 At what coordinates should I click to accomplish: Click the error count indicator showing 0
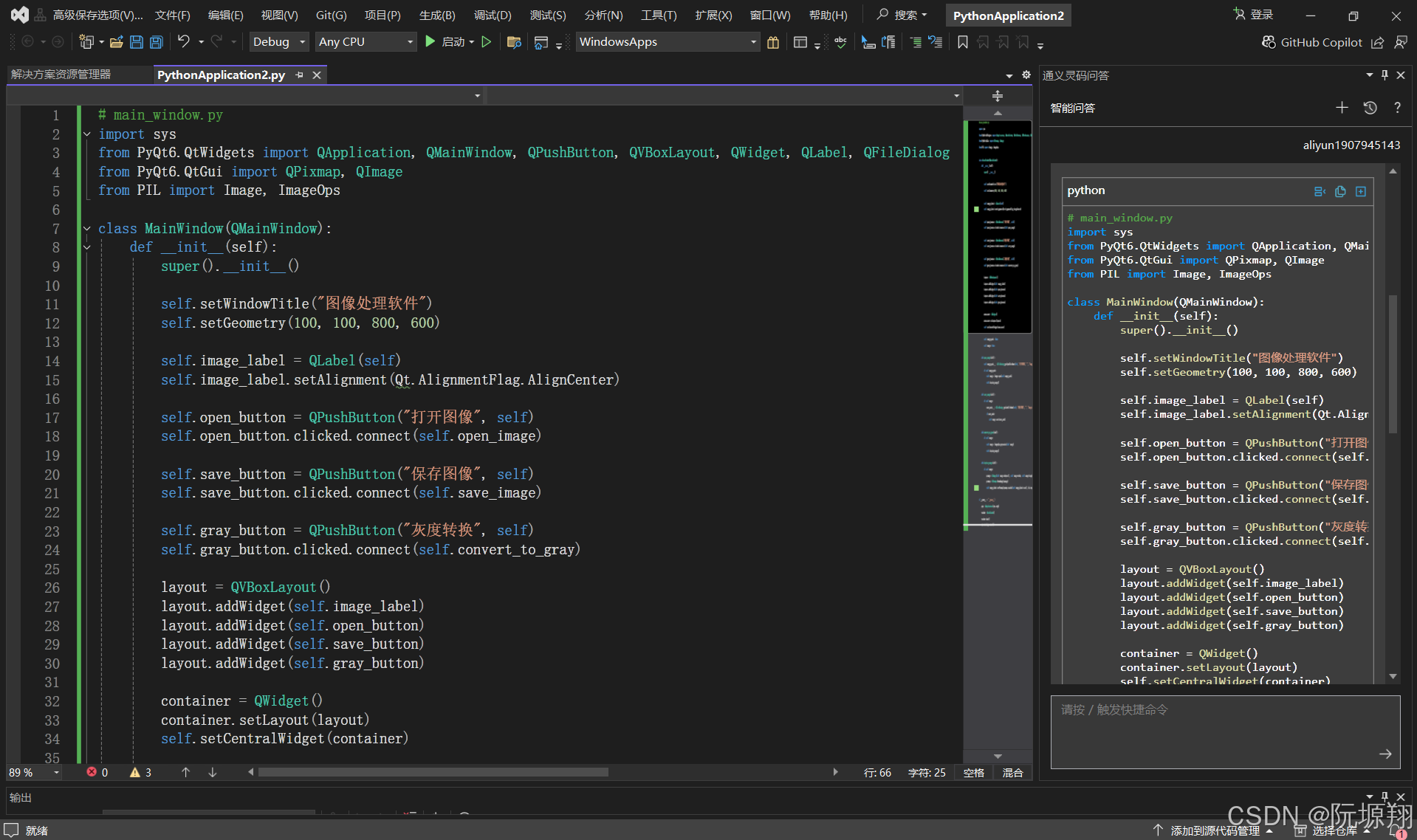tap(97, 772)
